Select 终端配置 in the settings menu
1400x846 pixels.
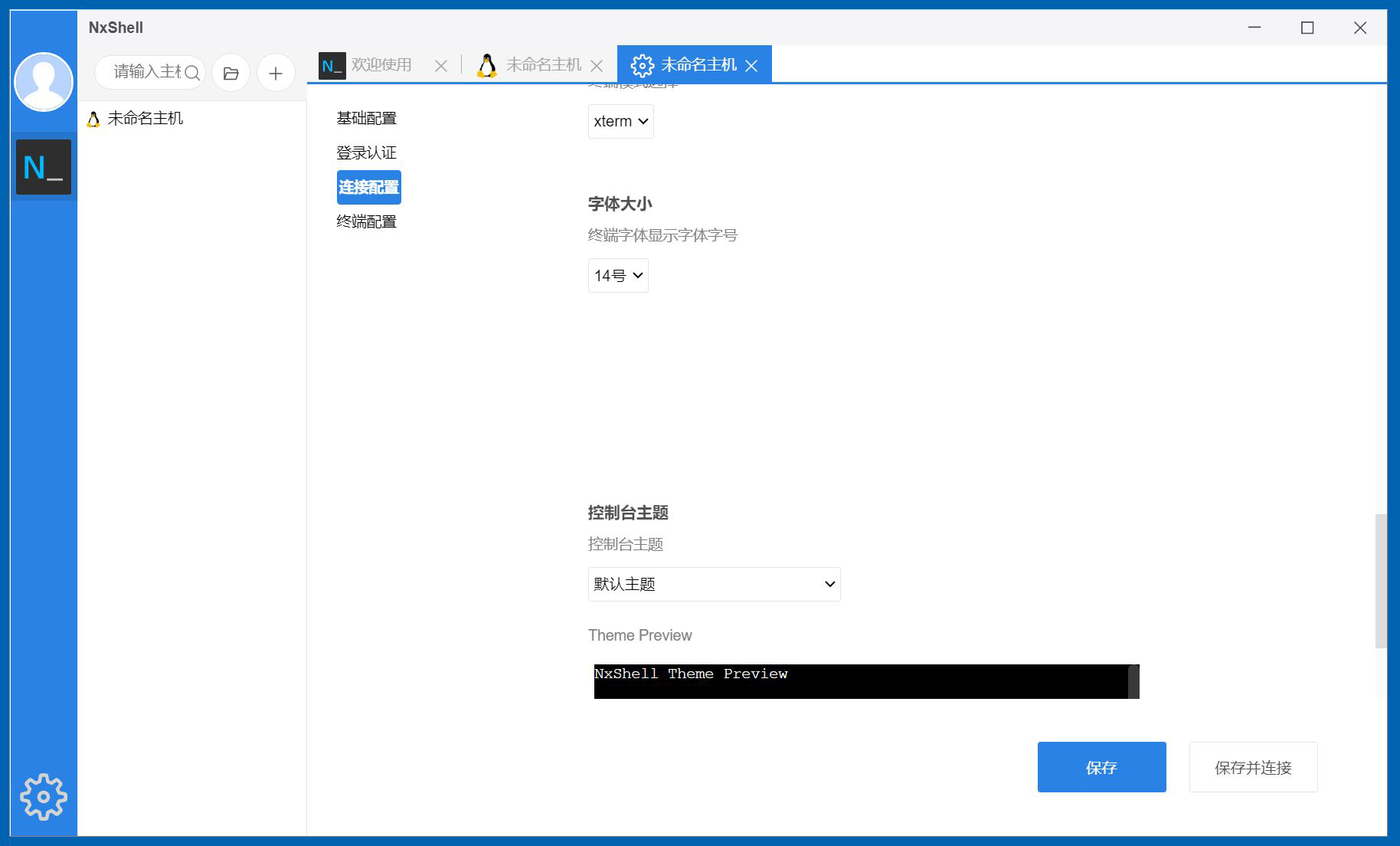pyautogui.click(x=366, y=221)
